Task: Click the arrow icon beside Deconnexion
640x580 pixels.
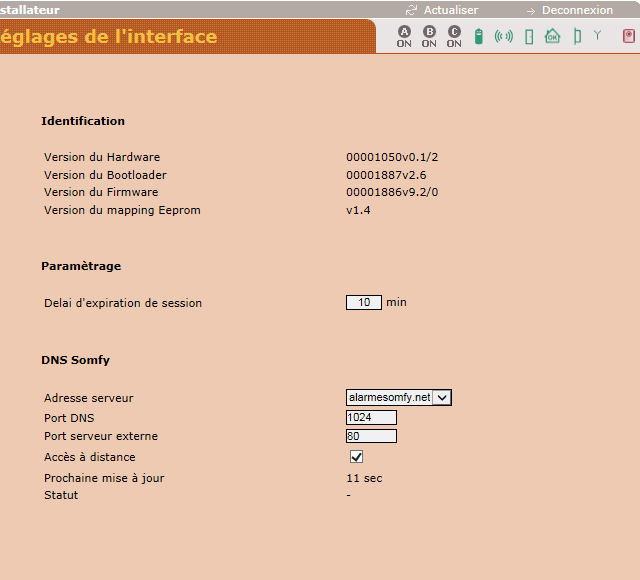Action: 531,10
